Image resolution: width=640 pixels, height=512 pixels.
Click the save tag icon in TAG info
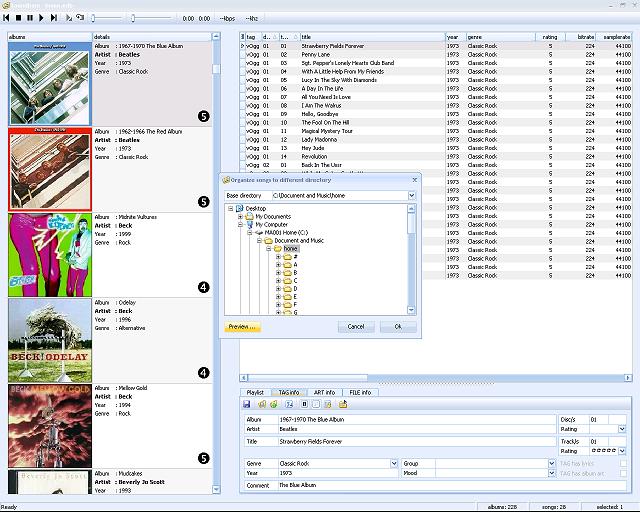pos(247,404)
